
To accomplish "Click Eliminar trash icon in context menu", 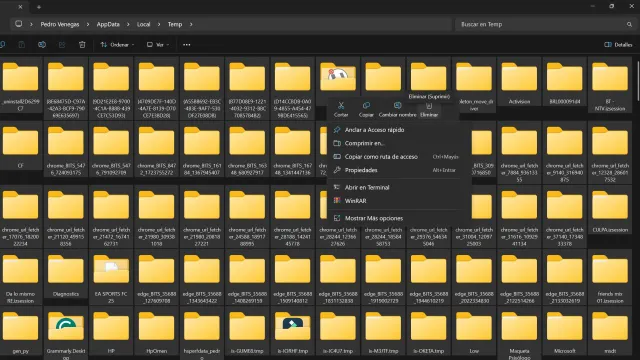I will point(429,106).
